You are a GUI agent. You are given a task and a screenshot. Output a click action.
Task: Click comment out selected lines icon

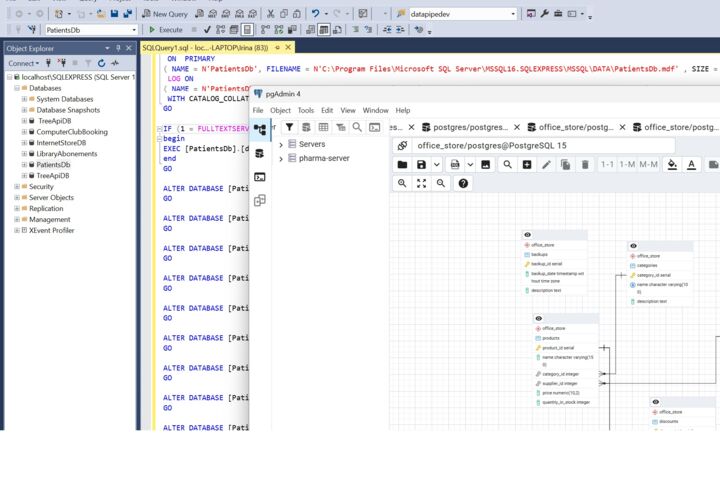click(355, 30)
